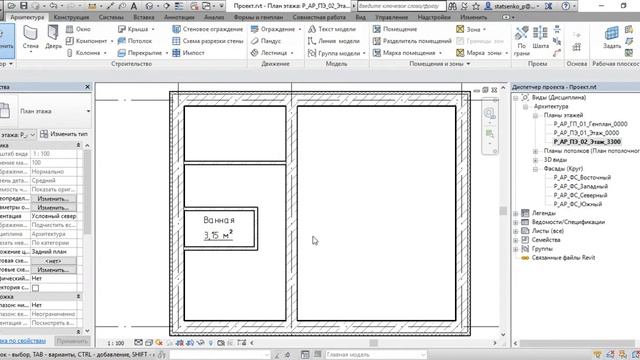Click the canvas vertical scrollbar thumb

click(x=503, y=211)
